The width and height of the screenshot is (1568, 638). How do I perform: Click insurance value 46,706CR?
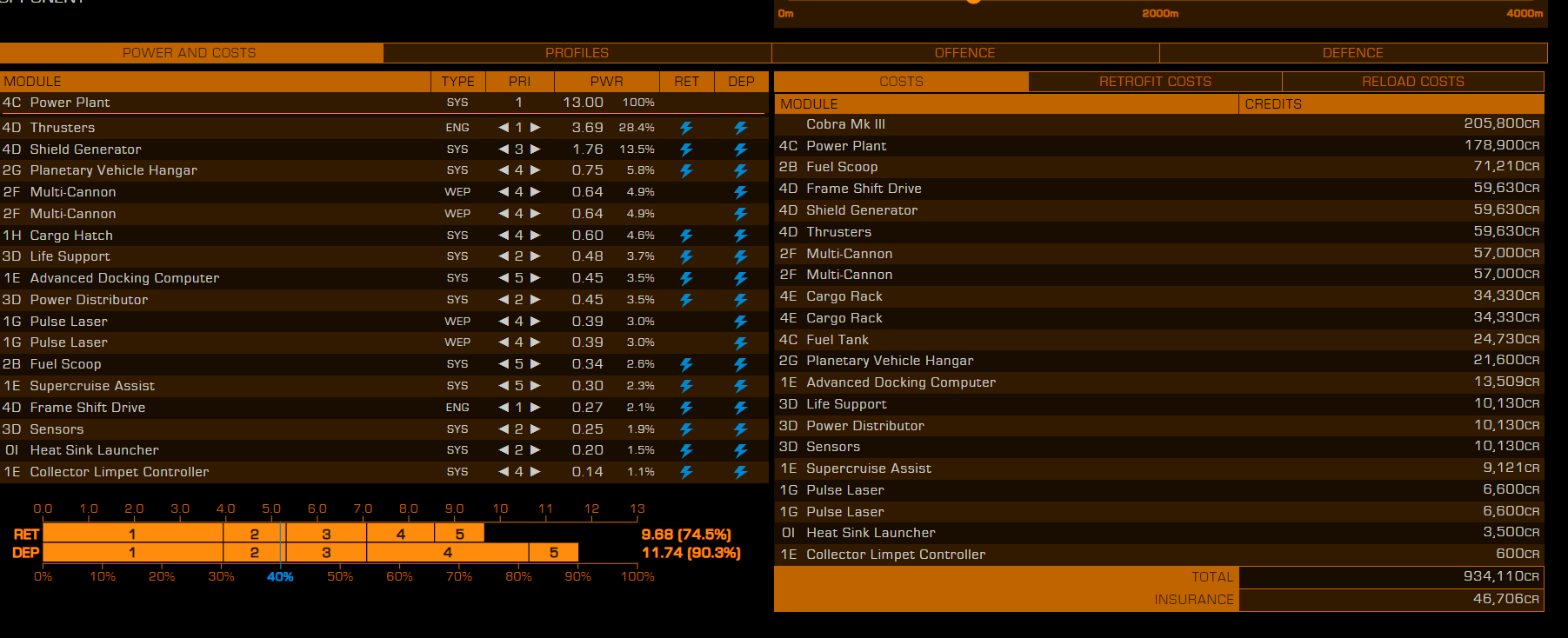[1505, 599]
